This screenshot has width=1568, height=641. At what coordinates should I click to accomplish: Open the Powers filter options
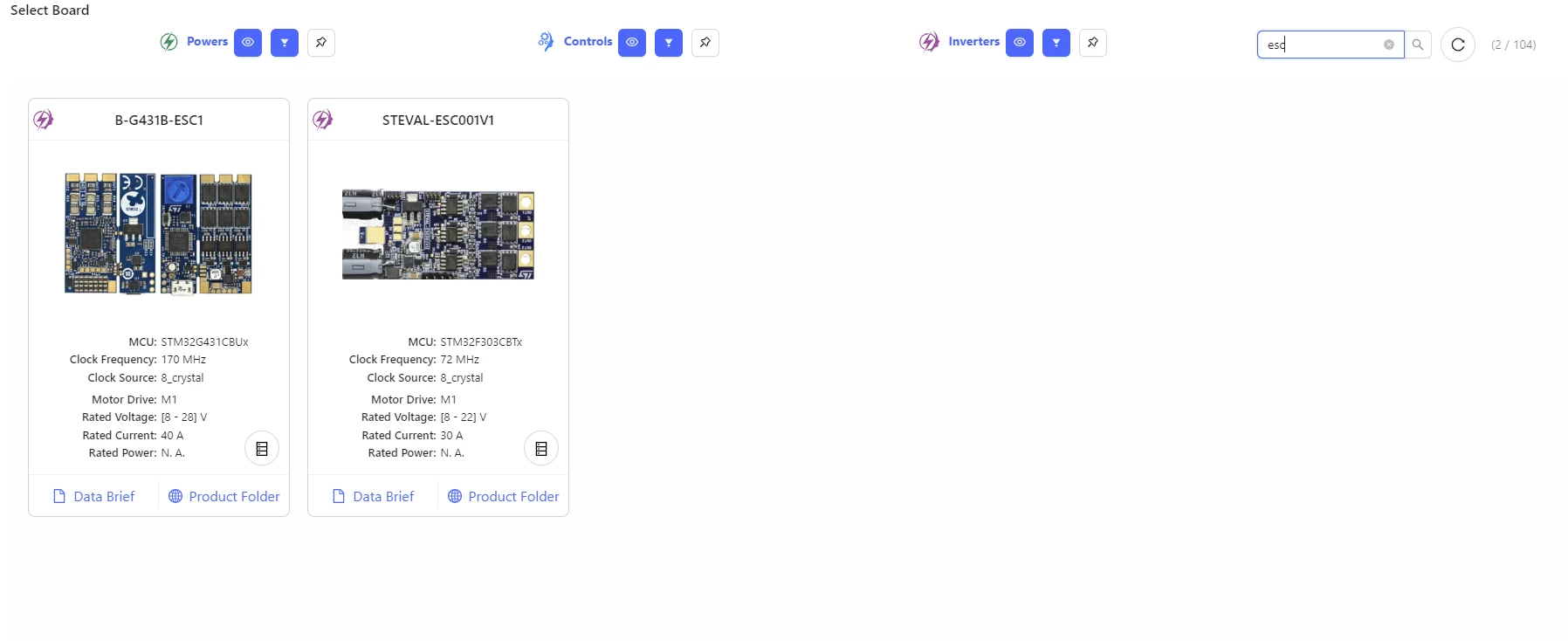(x=285, y=43)
